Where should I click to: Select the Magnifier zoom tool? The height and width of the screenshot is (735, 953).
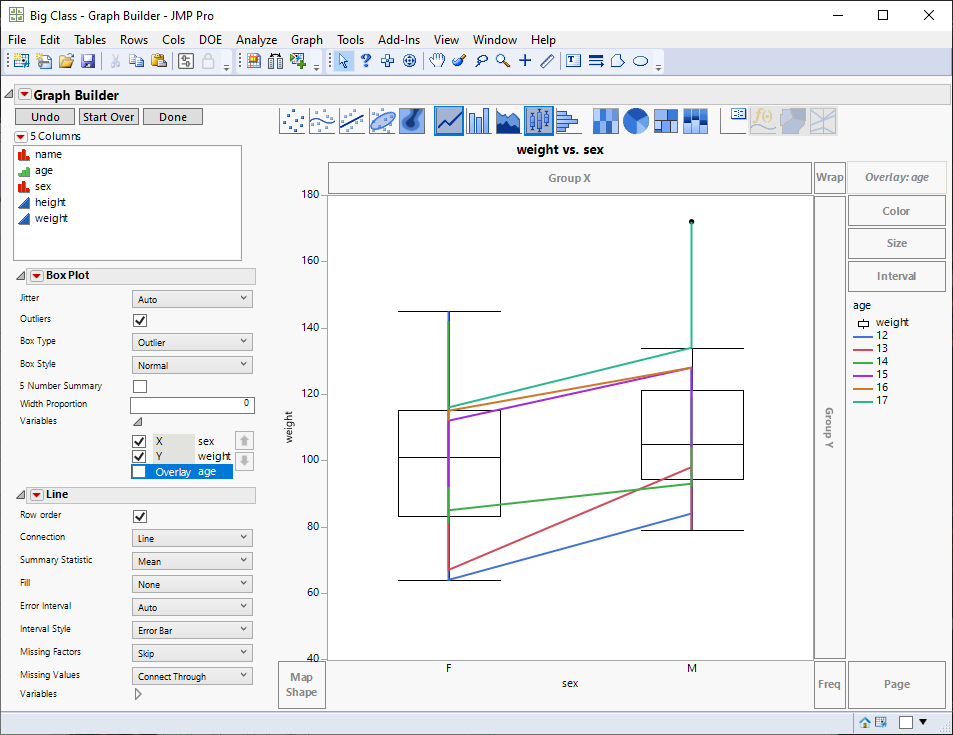tap(503, 62)
